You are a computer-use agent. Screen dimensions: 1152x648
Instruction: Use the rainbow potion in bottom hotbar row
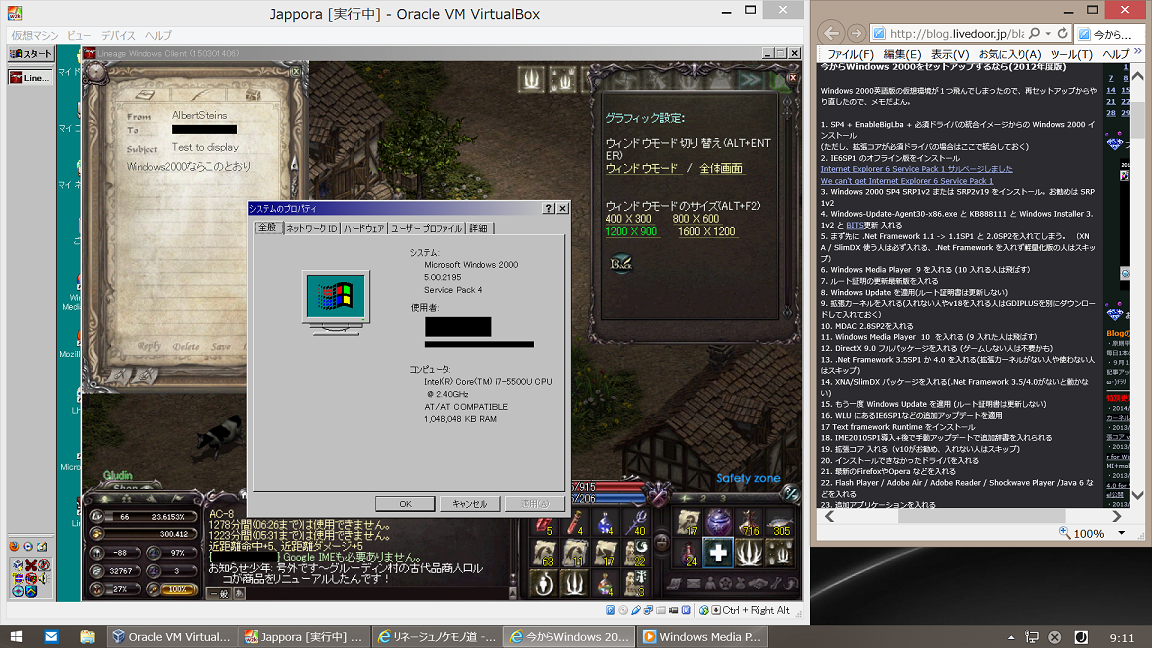(606, 583)
